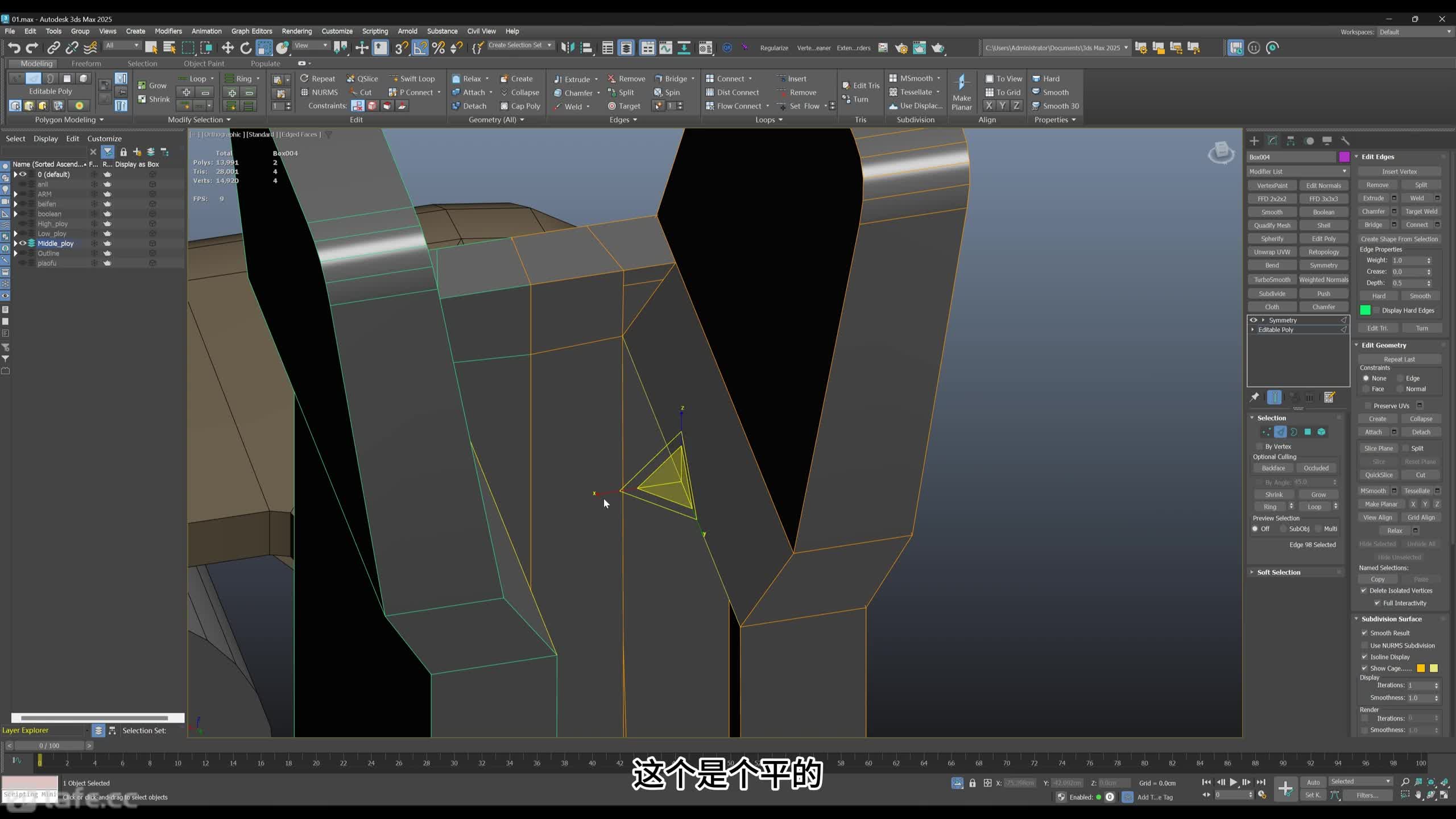The height and width of the screenshot is (819, 1456).
Task: Click the Configure Modifier Sets icon
Action: pyautogui.click(x=1329, y=397)
